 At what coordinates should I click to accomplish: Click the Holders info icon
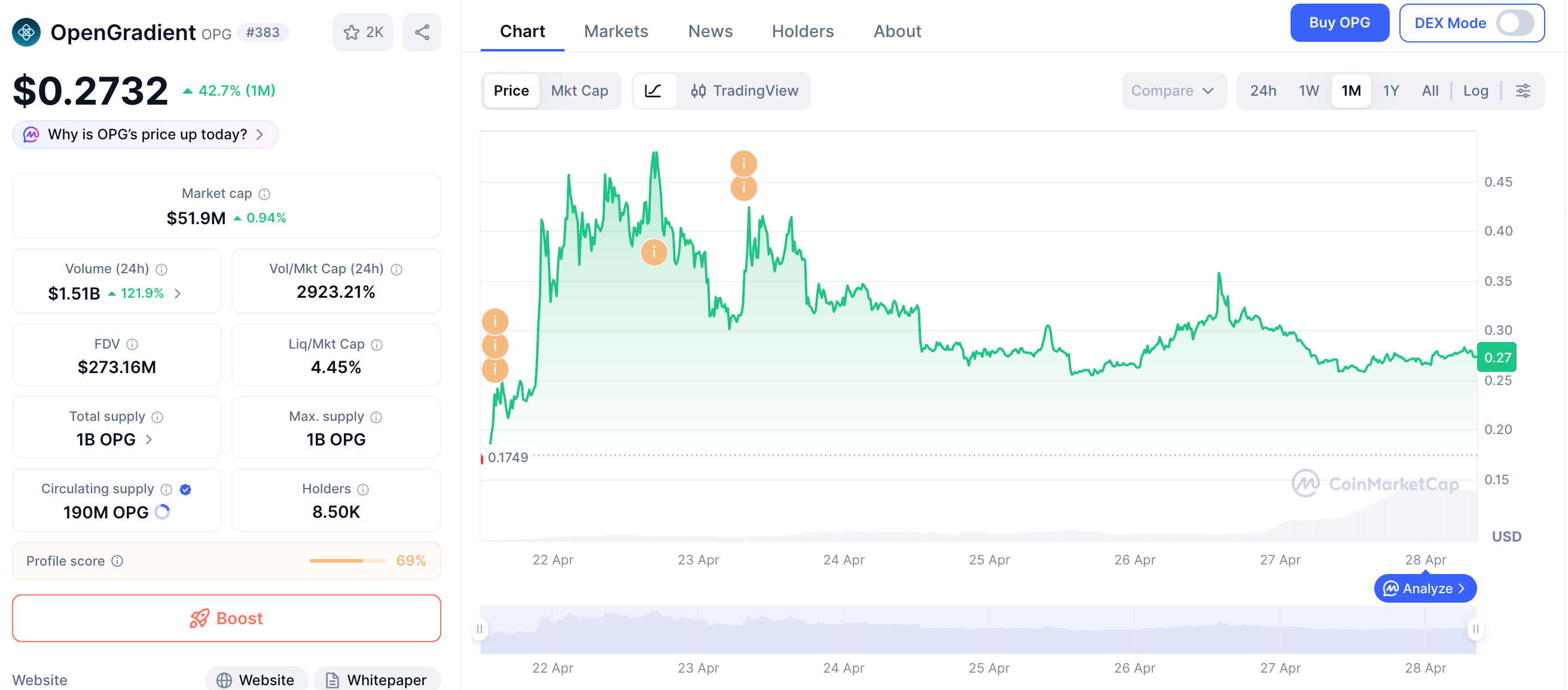pyautogui.click(x=364, y=489)
